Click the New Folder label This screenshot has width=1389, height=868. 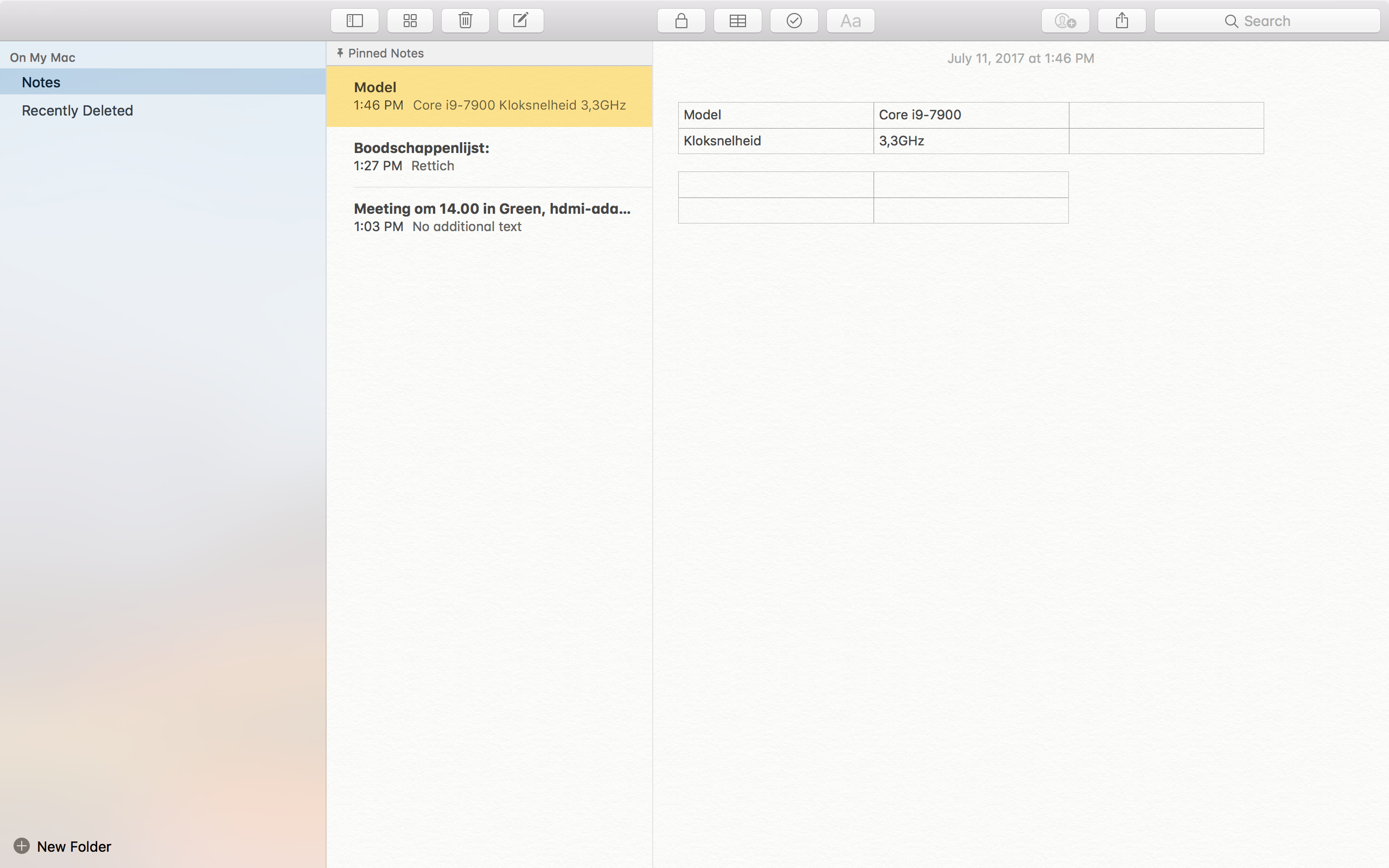coord(74,846)
